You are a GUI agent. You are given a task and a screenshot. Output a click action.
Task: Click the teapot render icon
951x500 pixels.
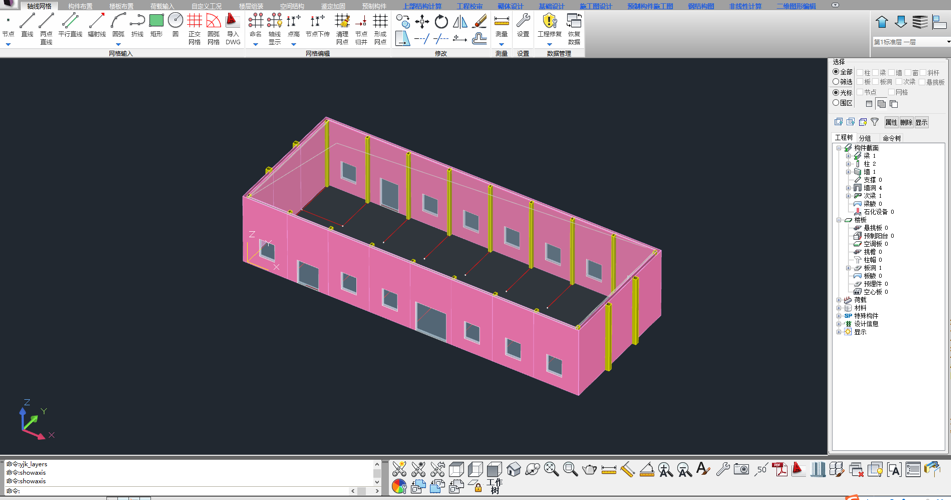589,468
